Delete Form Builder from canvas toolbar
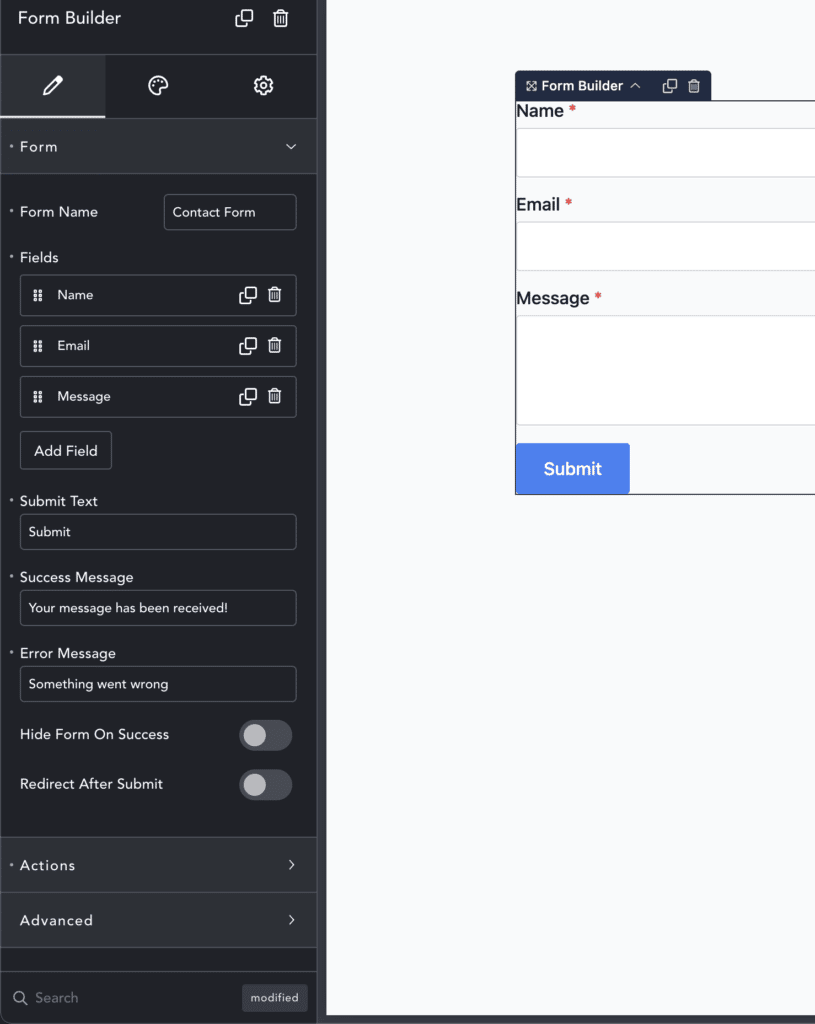The height and width of the screenshot is (1024, 815). point(694,86)
